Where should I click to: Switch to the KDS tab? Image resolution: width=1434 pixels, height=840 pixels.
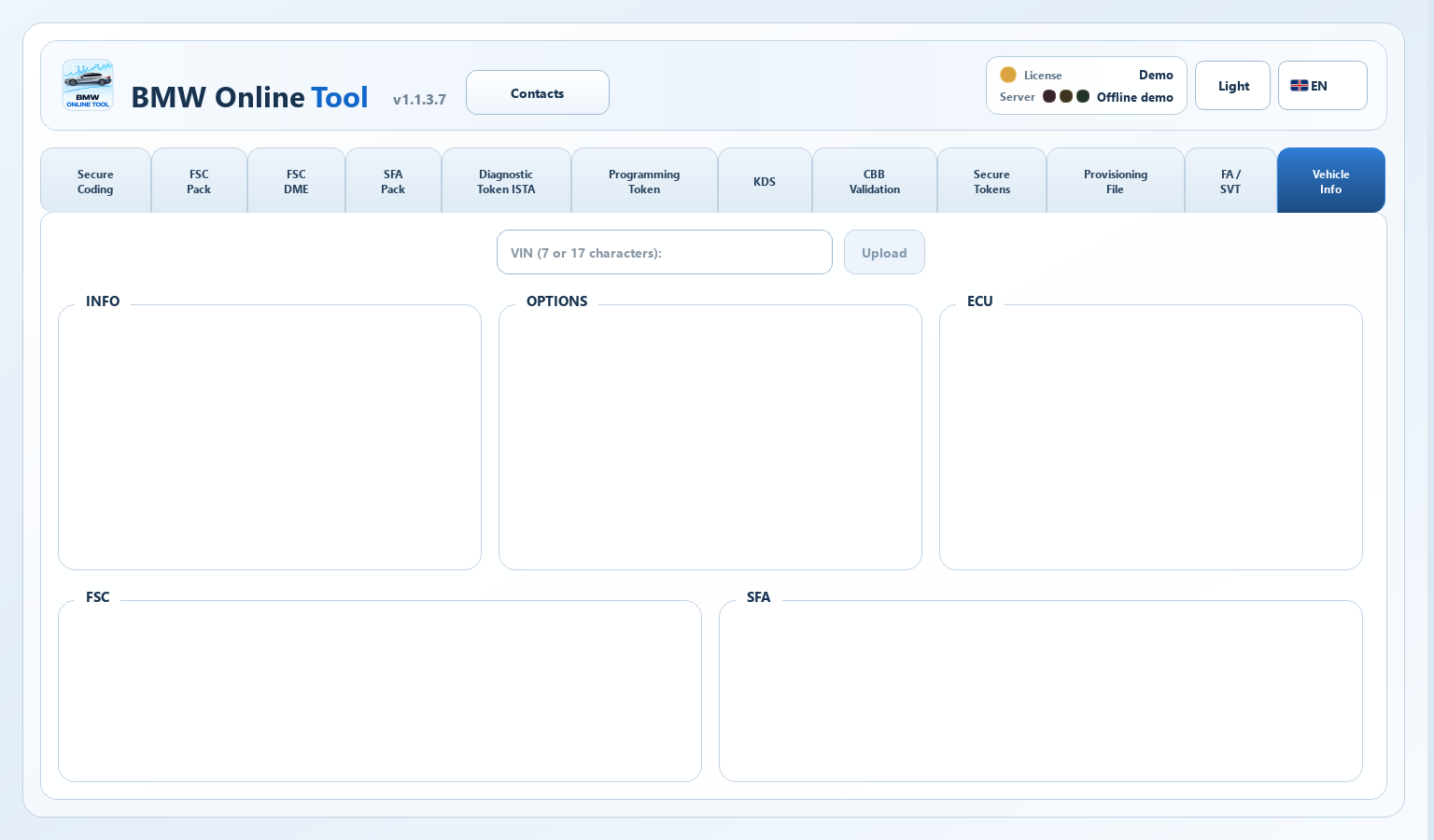[765, 181]
